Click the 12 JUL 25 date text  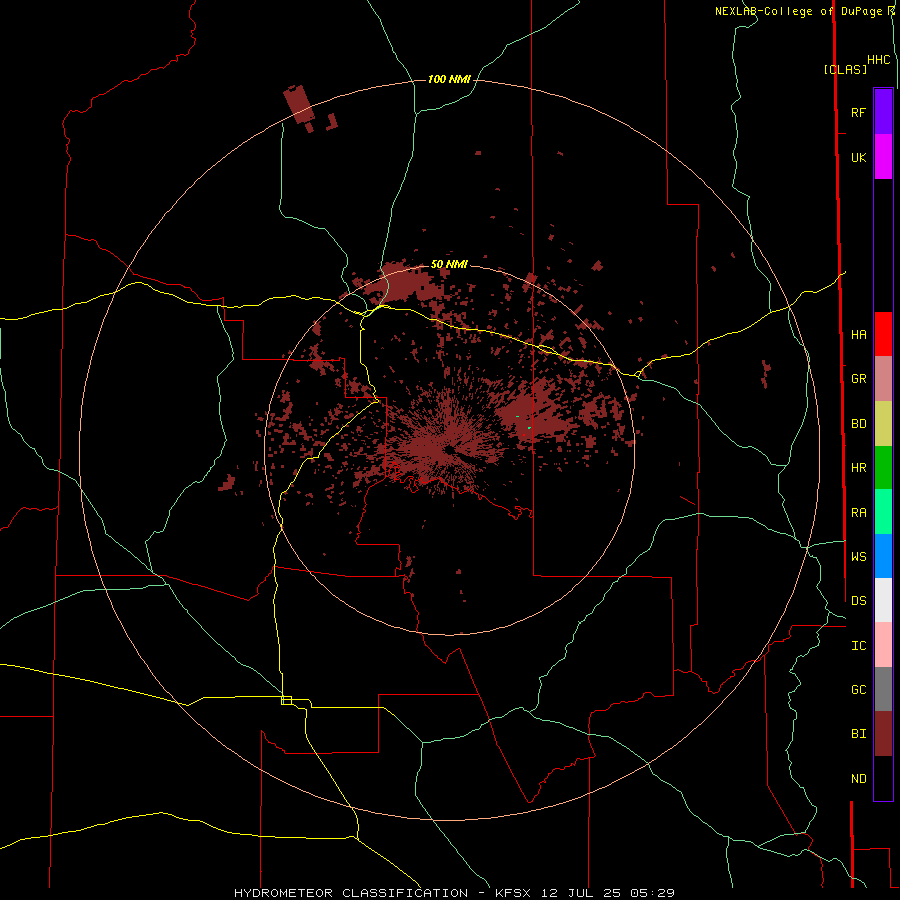pos(579,893)
